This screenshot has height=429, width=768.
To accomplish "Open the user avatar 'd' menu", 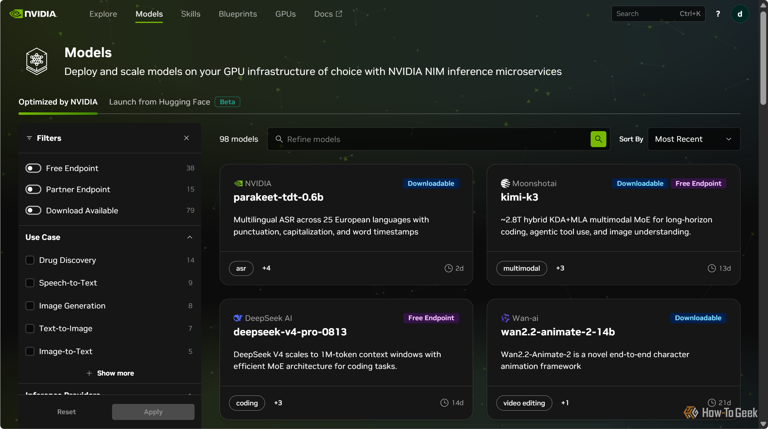I will click(740, 14).
